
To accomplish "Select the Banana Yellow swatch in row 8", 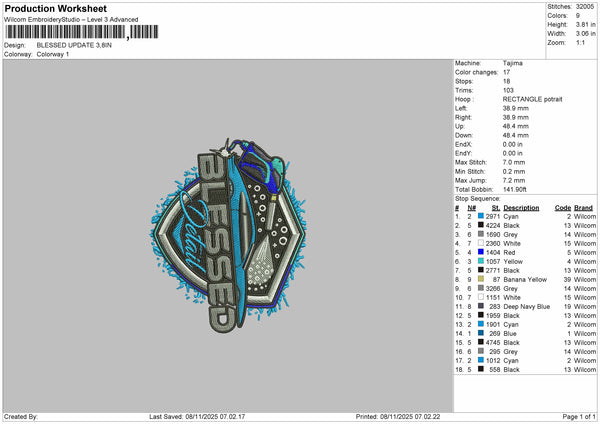I will (481, 279).
